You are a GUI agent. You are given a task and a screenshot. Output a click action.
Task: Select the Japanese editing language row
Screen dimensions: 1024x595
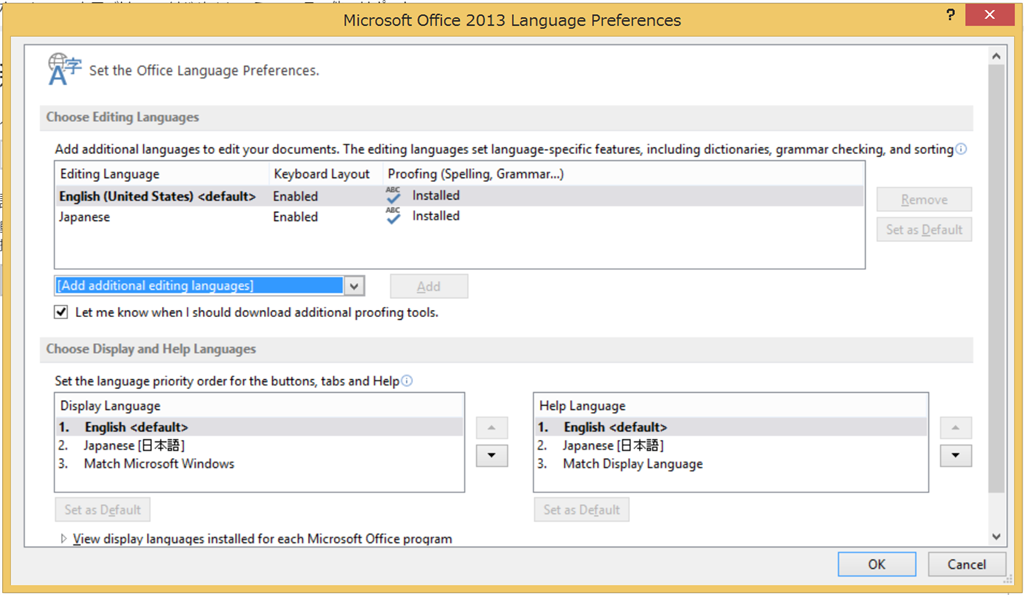[459, 216]
